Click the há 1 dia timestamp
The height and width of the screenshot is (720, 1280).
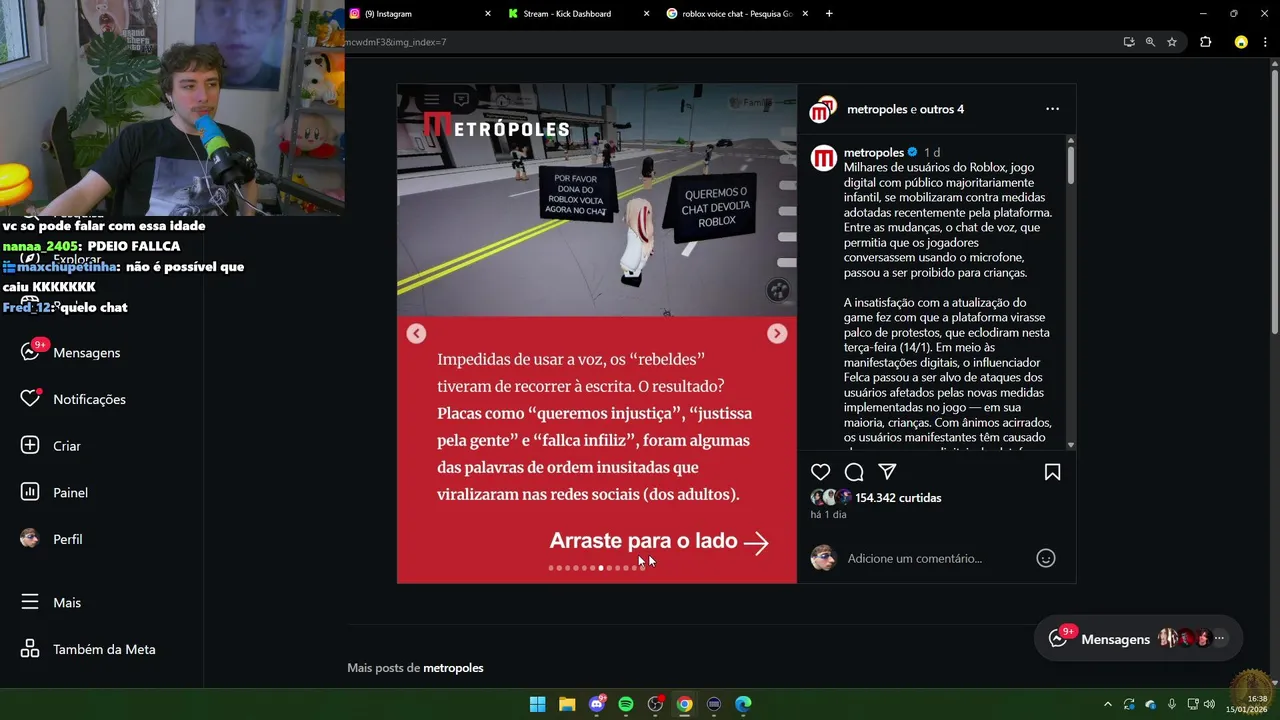pyautogui.click(x=828, y=514)
